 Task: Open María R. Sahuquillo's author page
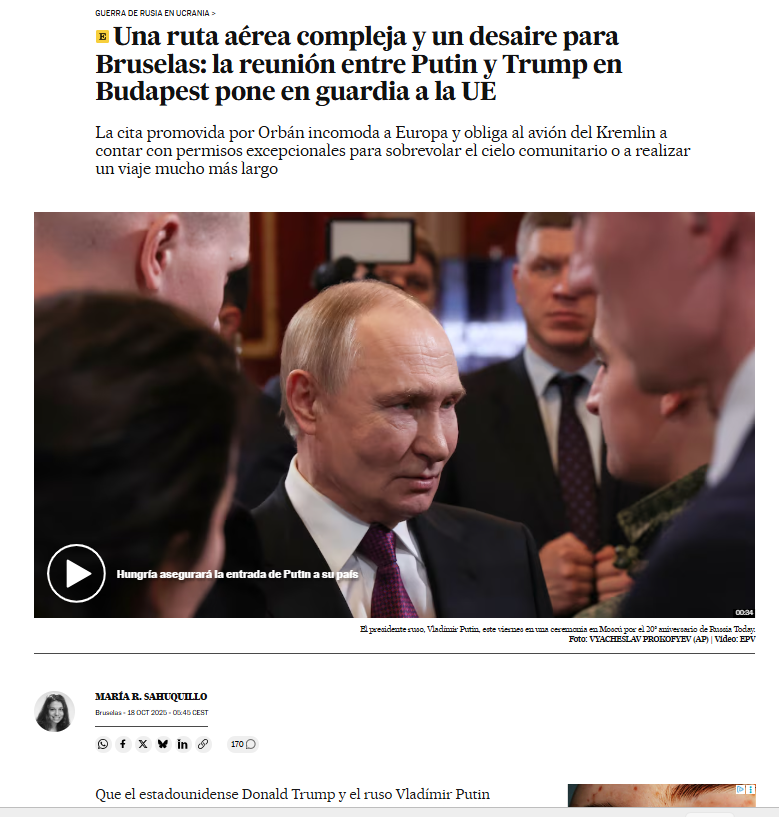click(x=151, y=697)
